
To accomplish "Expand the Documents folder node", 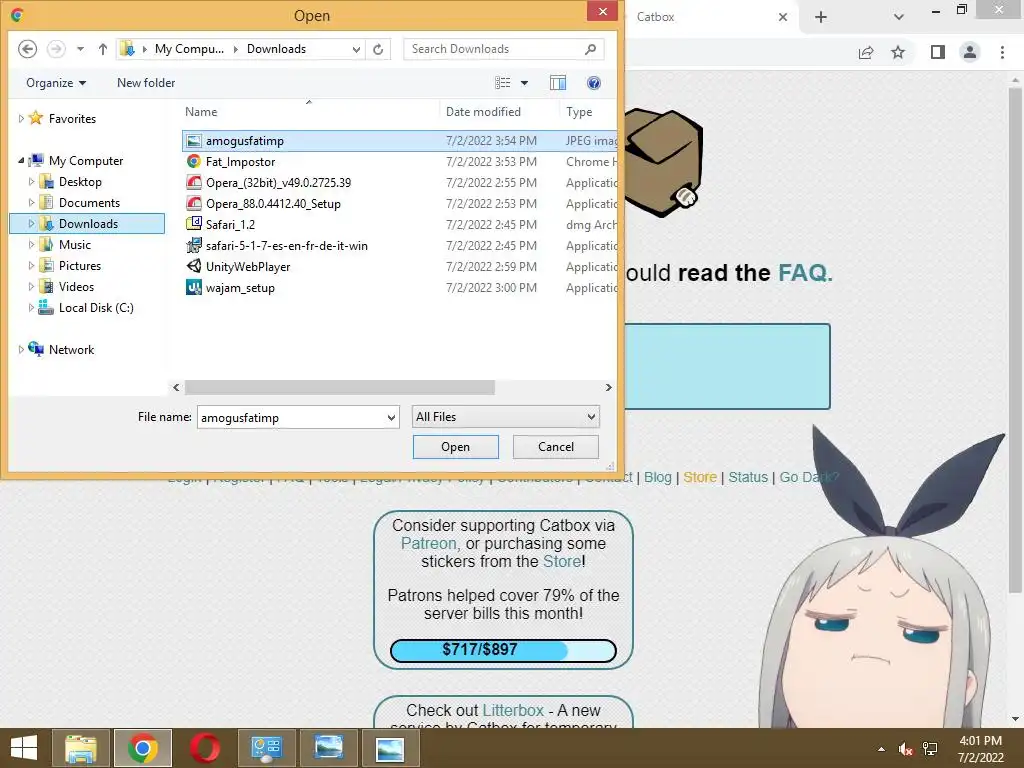I will click(x=31, y=202).
